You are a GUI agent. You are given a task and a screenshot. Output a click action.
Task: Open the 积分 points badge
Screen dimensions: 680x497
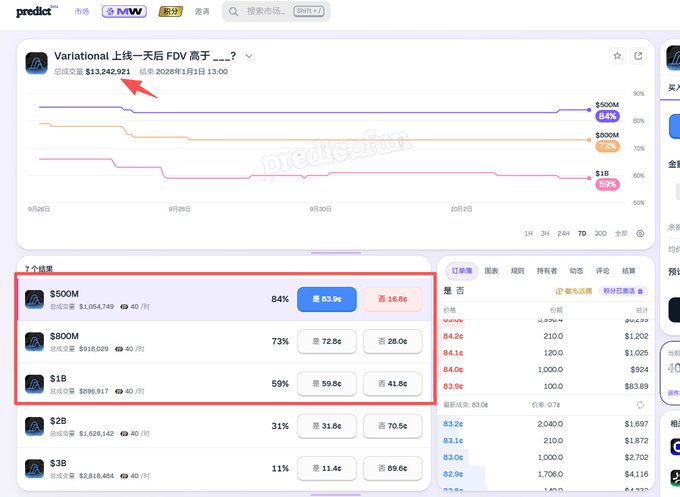170,11
